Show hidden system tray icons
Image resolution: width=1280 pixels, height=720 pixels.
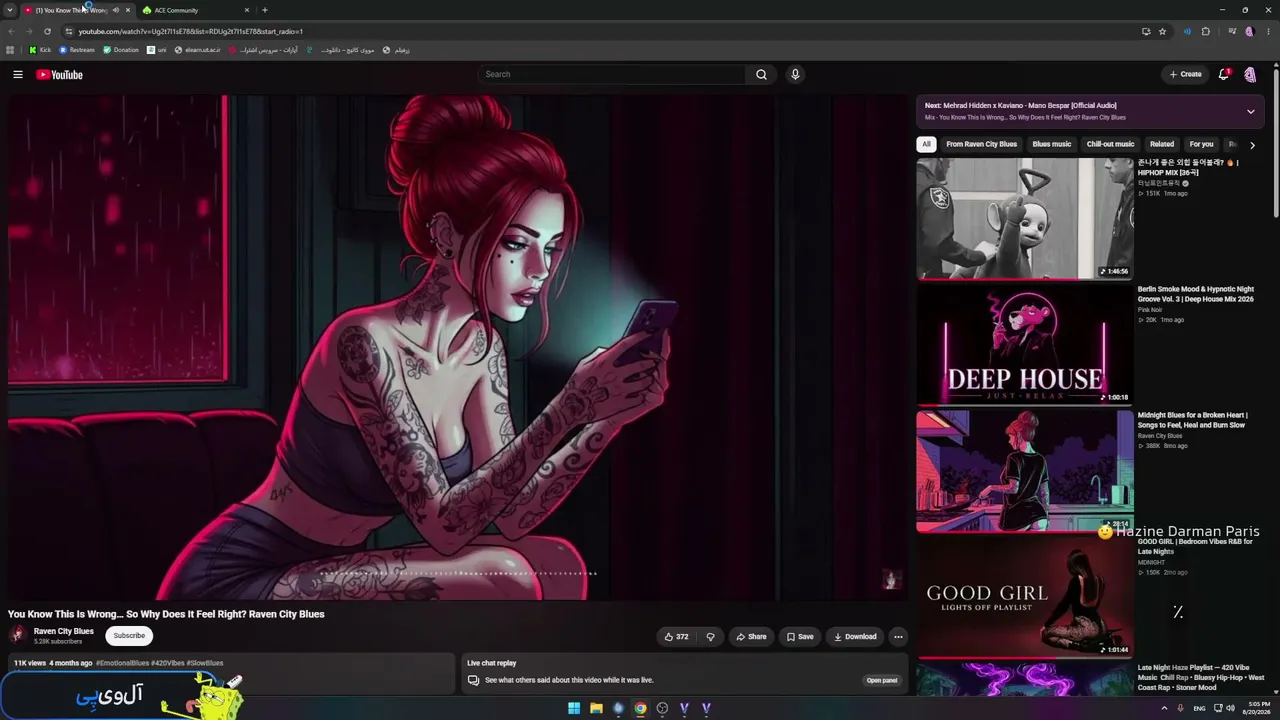(x=1164, y=708)
